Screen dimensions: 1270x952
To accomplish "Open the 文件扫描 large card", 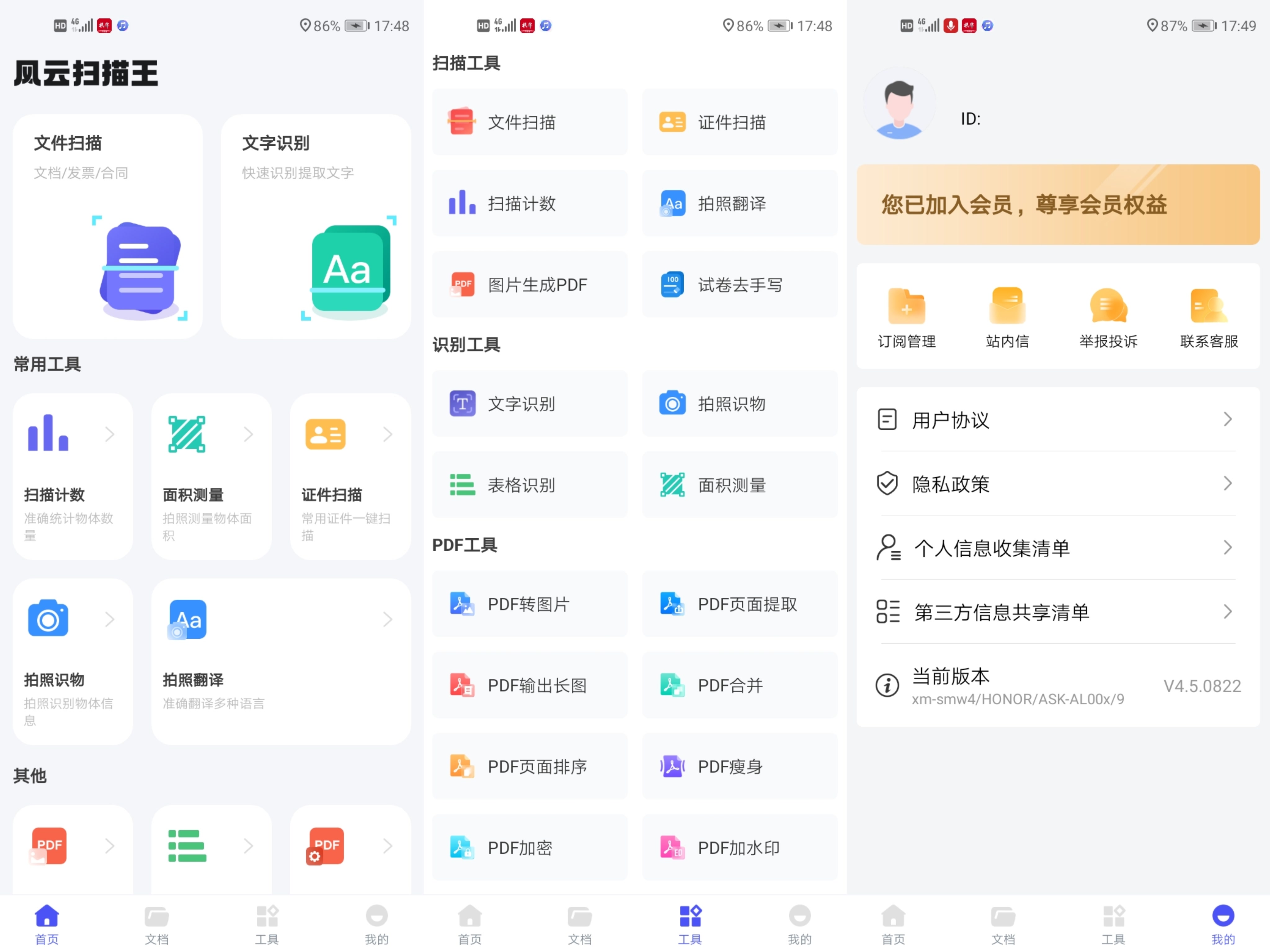I will [x=107, y=226].
